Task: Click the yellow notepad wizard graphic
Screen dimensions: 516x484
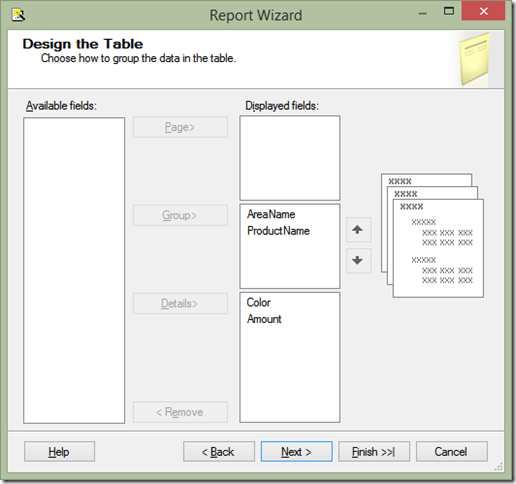Action: pos(475,60)
